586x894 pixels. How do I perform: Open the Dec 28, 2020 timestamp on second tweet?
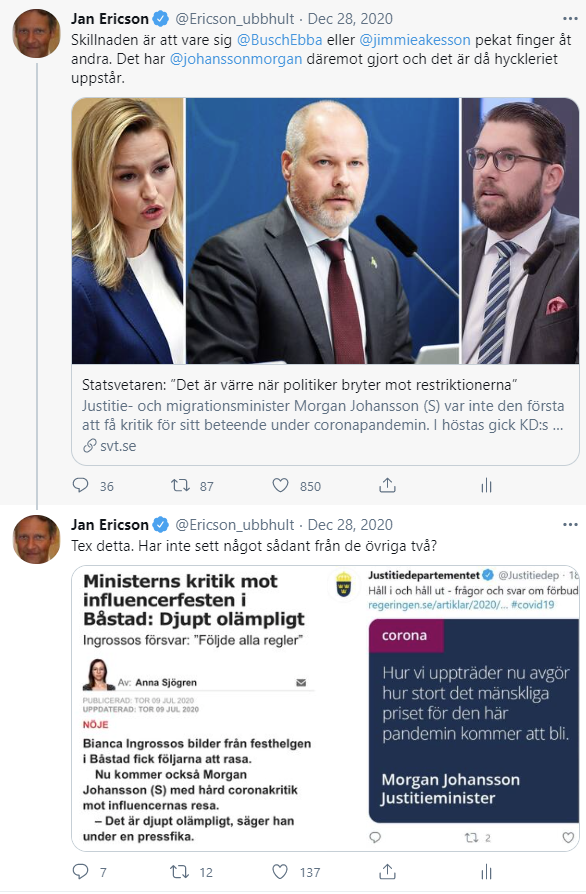coord(350,525)
